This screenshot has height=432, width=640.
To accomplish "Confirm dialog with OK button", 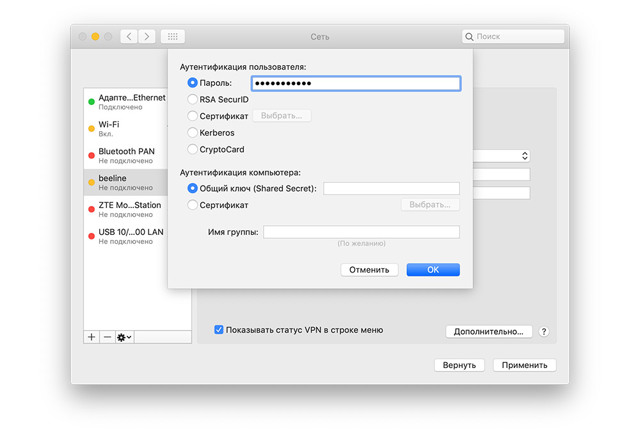I will click(433, 270).
